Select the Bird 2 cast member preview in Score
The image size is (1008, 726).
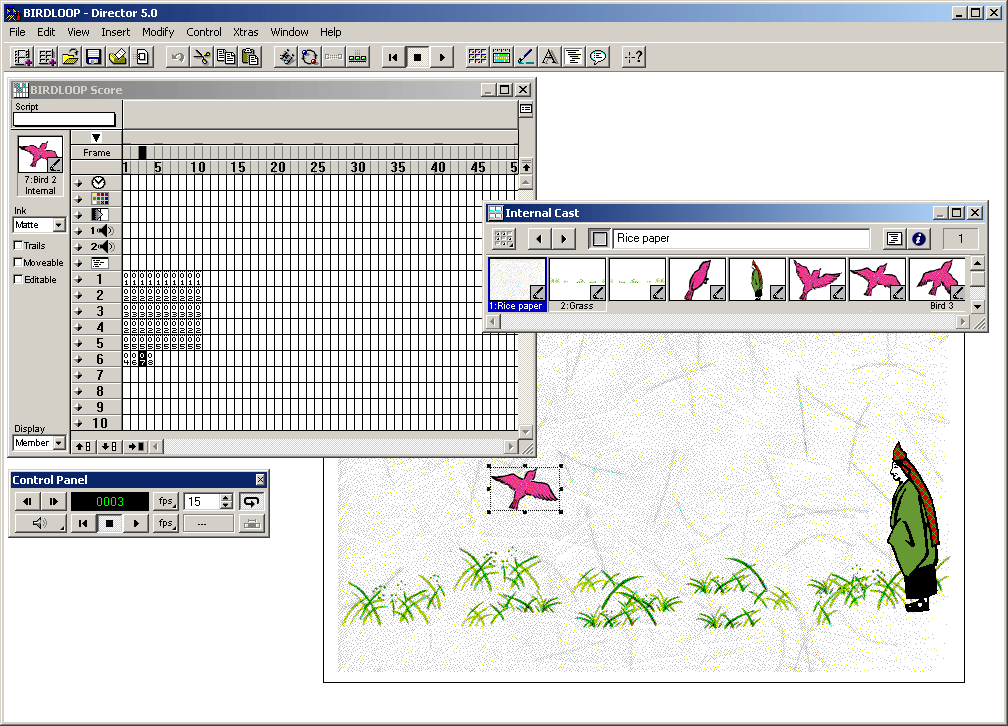click(x=40, y=154)
